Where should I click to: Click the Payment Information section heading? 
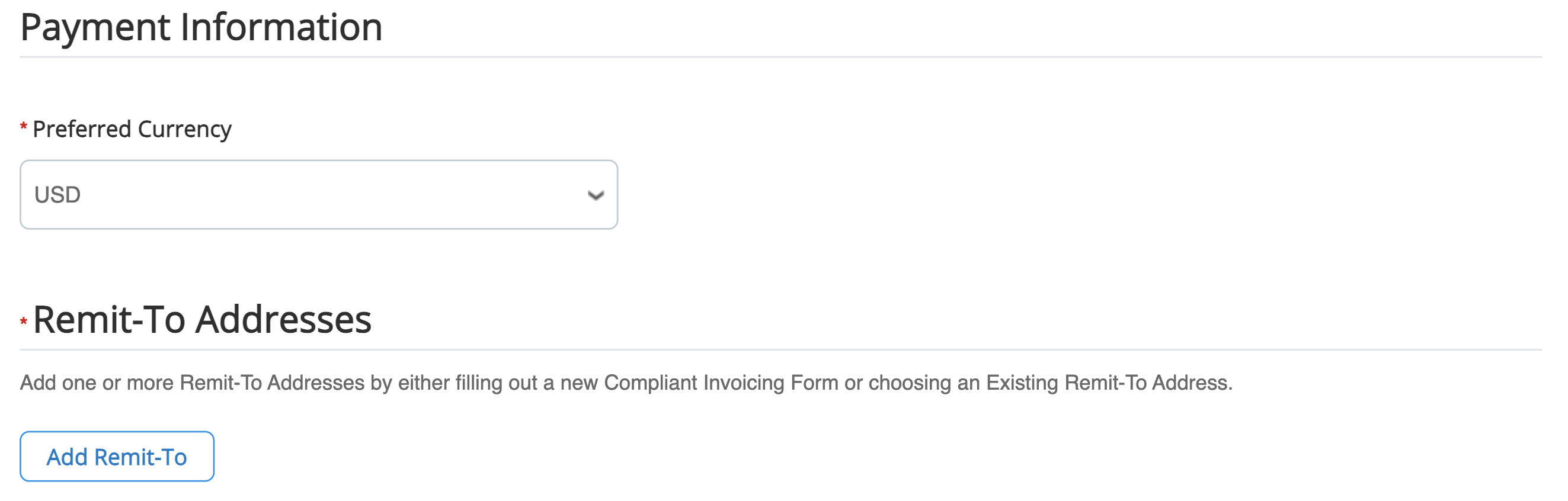201,27
